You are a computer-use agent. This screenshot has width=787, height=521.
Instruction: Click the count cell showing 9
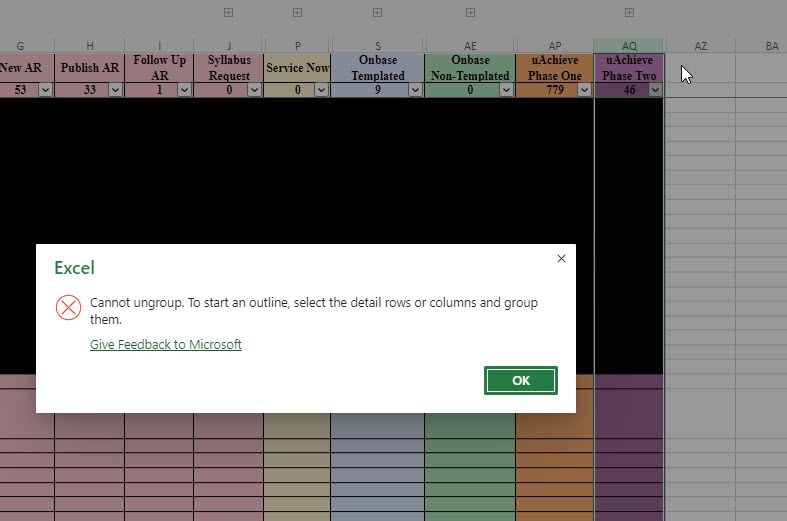click(377, 90)
